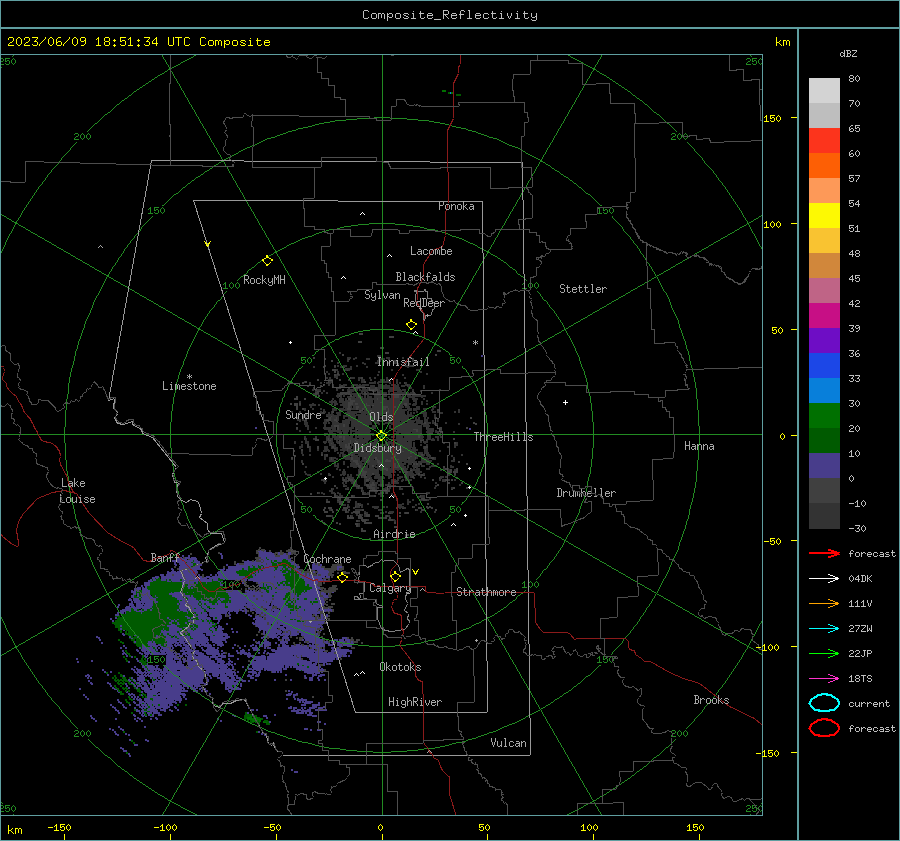Click the Vulcan label
The height and width of the screenshot is (841, 900).
click(x=508, y=743)
